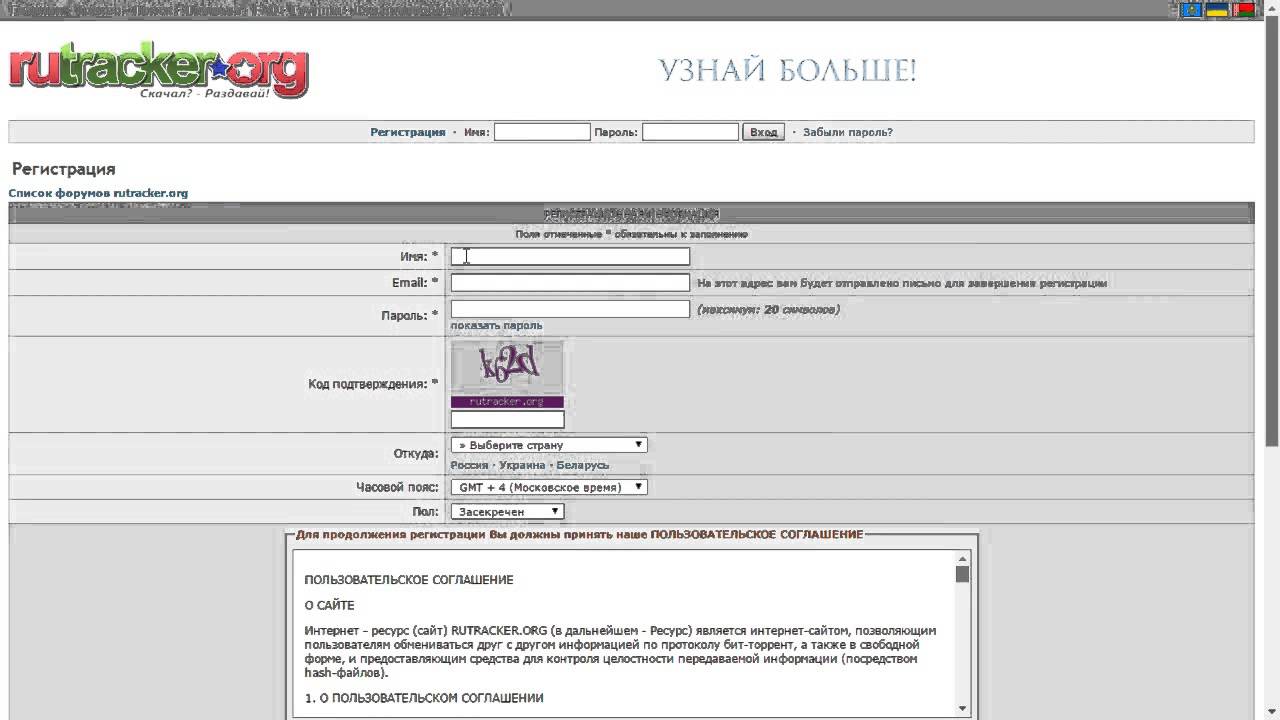This screenshot has height=720, width=1280.
Task: Click the О САЙТЕ heading text
Action: [329, 605]
